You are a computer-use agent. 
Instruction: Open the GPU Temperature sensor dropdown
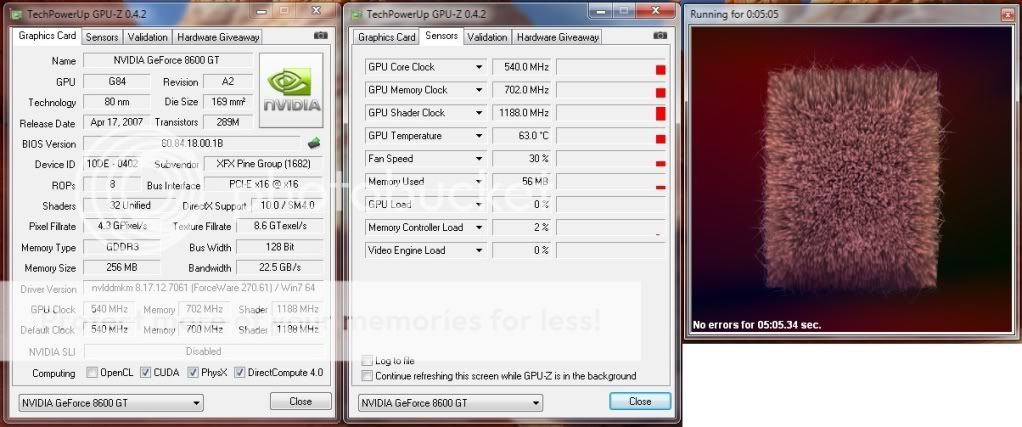point(479,136)
